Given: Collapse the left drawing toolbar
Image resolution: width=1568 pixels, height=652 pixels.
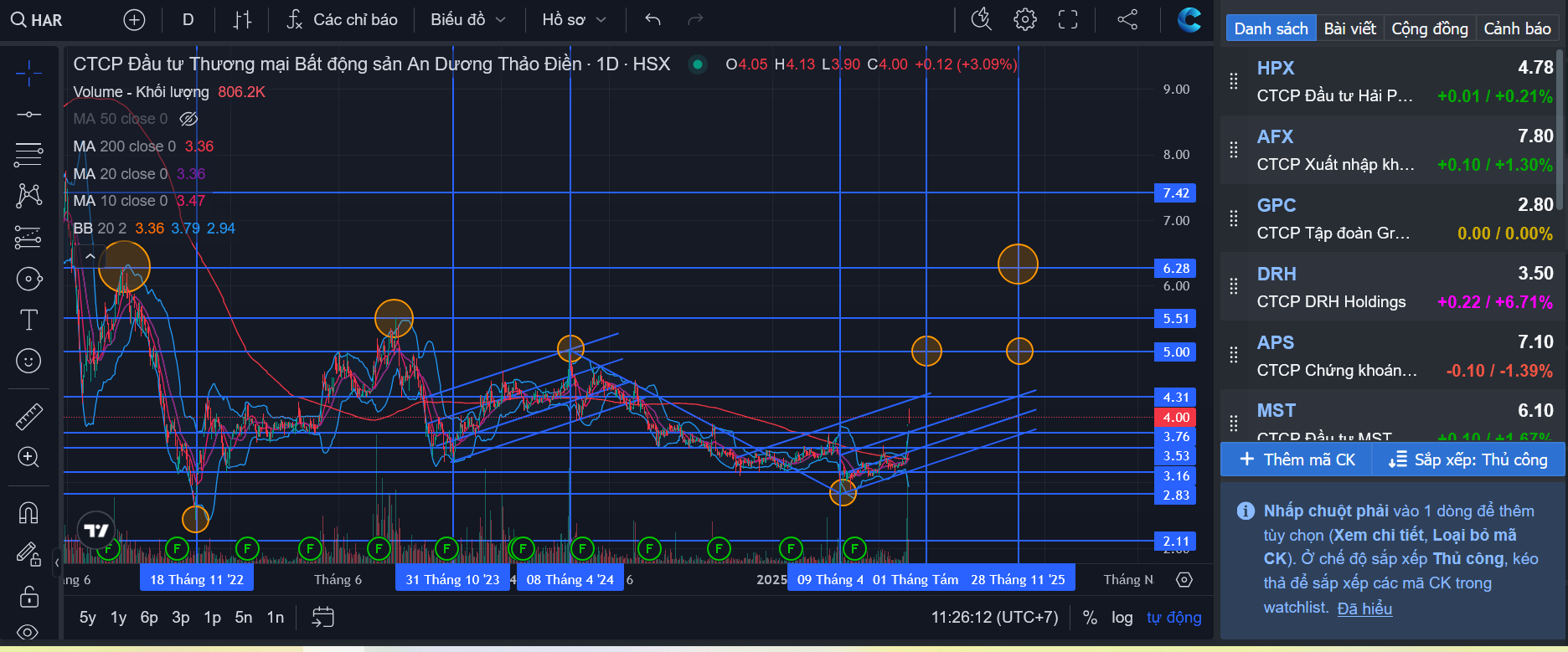Looking at the screenshot, I should (57, 562).
